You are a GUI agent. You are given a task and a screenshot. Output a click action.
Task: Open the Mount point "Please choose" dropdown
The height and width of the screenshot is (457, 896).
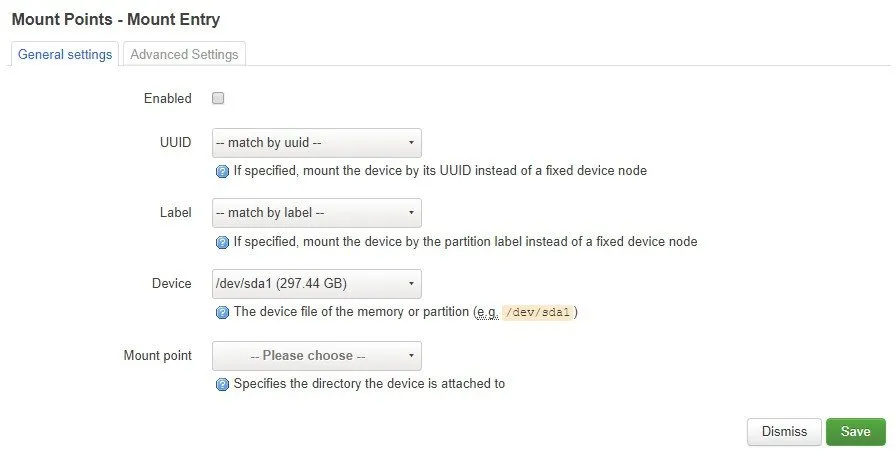[316, 356]
